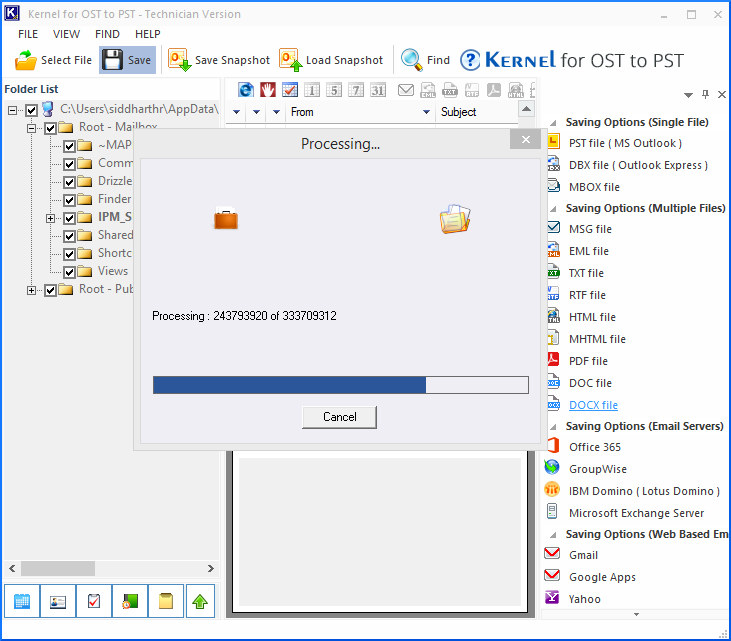This screenshot has height=641, width=731.
Task: Click the red stop hand icon
Action: 268,90
